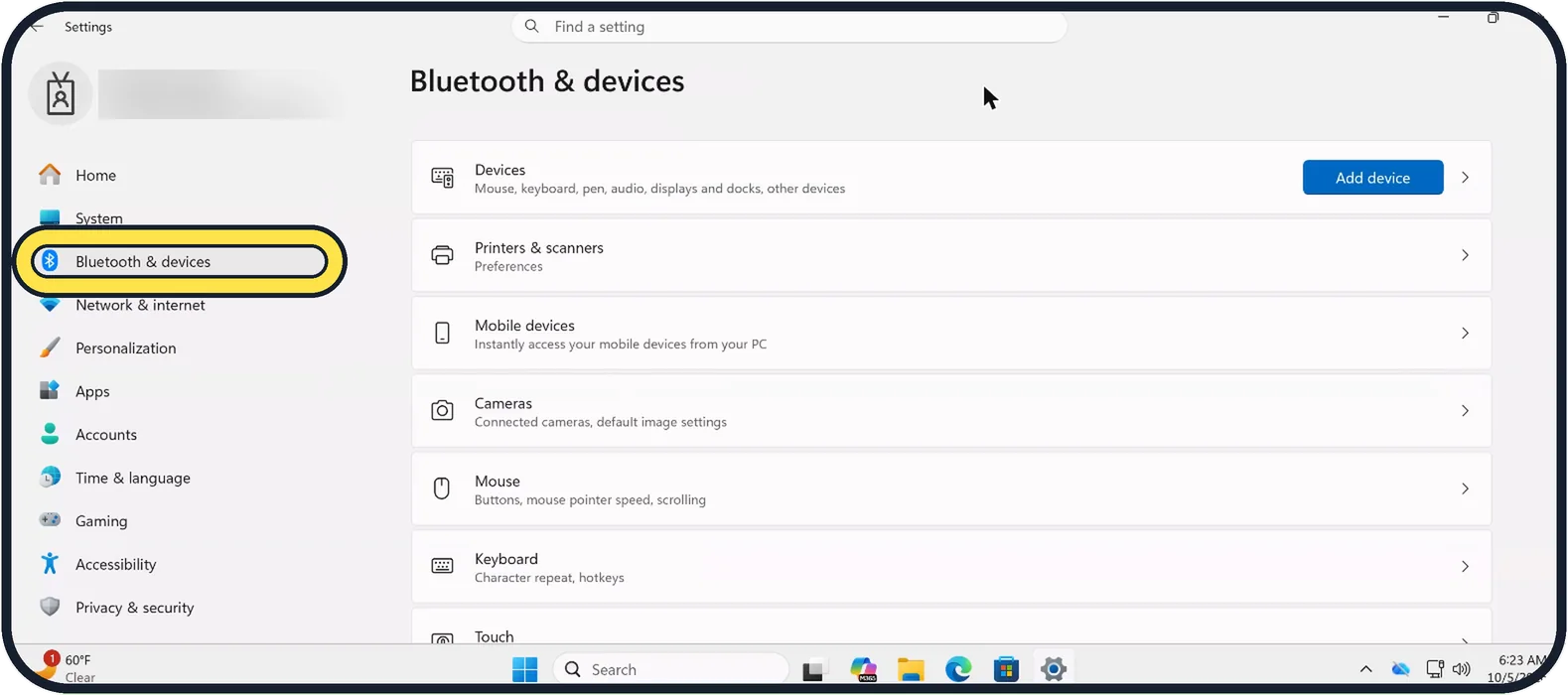Click the Accounts person icon
This screenshot has width=1568, height=695.
50,434
